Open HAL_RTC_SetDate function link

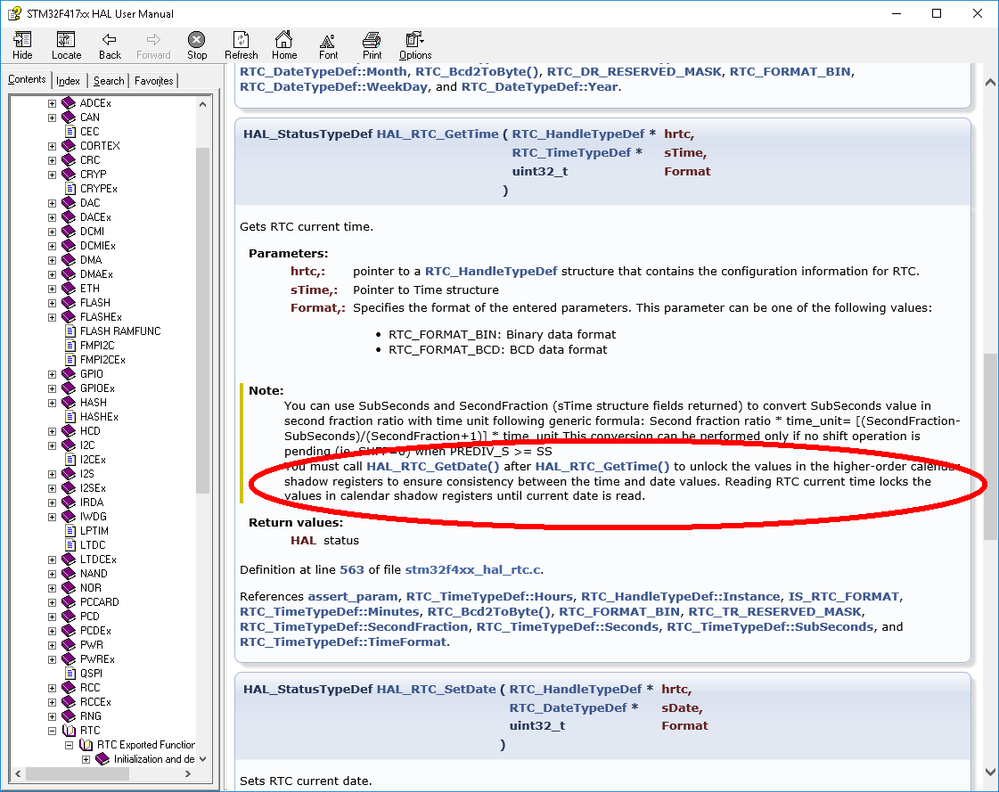436,689
